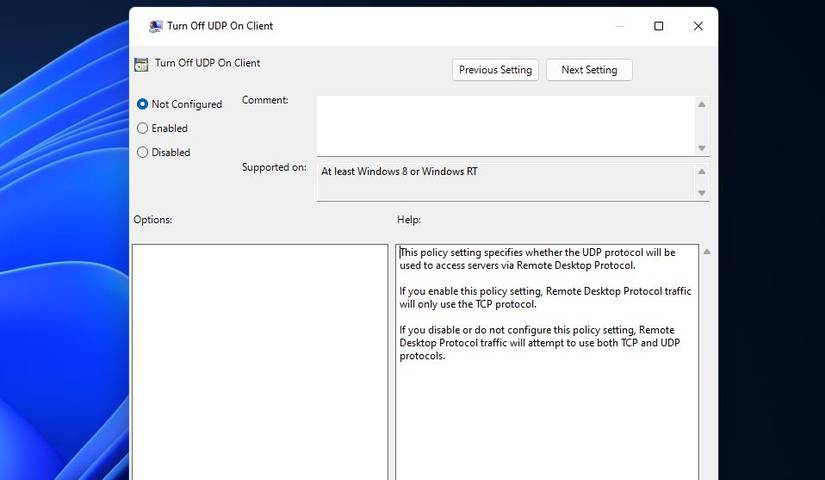The height and width of the screenshot is (480, 825).
Task: Click the Comment box scroll up arrow
Action: coord(701,104)
